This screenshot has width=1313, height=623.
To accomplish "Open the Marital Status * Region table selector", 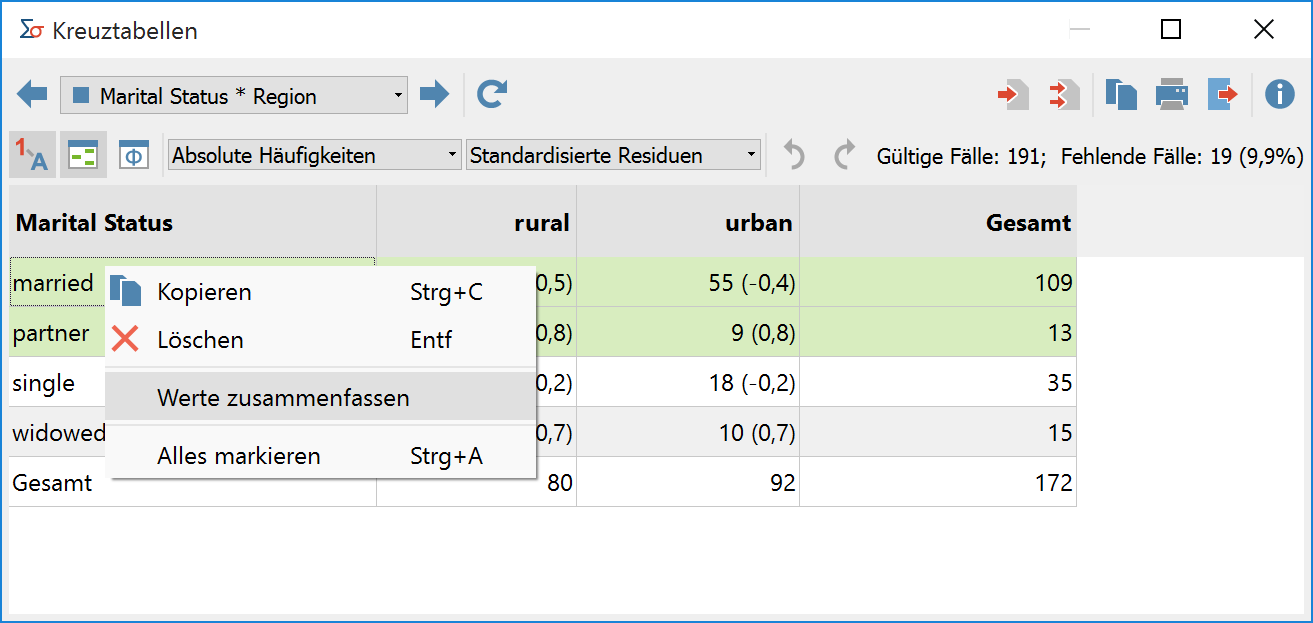I will point(234,96).
